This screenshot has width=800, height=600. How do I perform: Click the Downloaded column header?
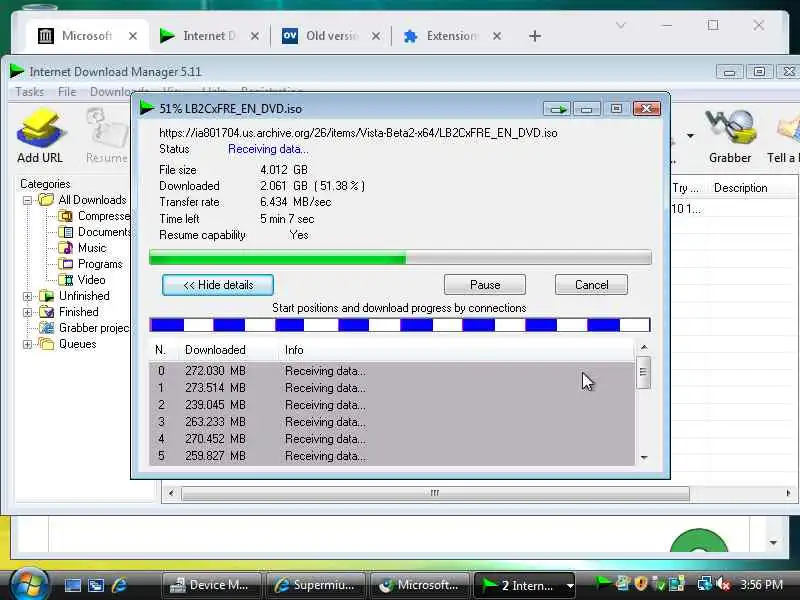(x=215, y=350)
